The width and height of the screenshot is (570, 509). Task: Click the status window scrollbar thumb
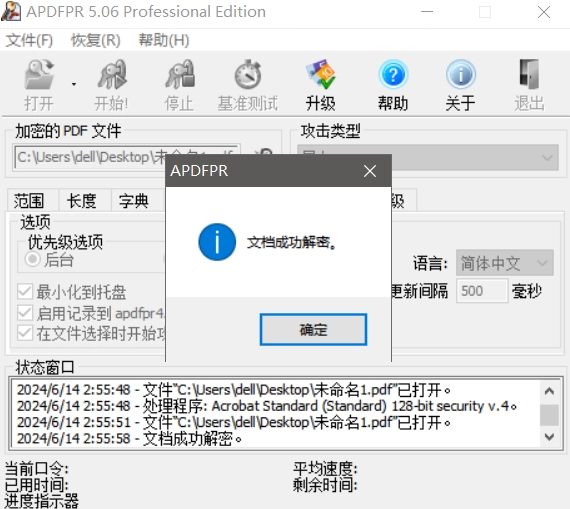[549, 415]
